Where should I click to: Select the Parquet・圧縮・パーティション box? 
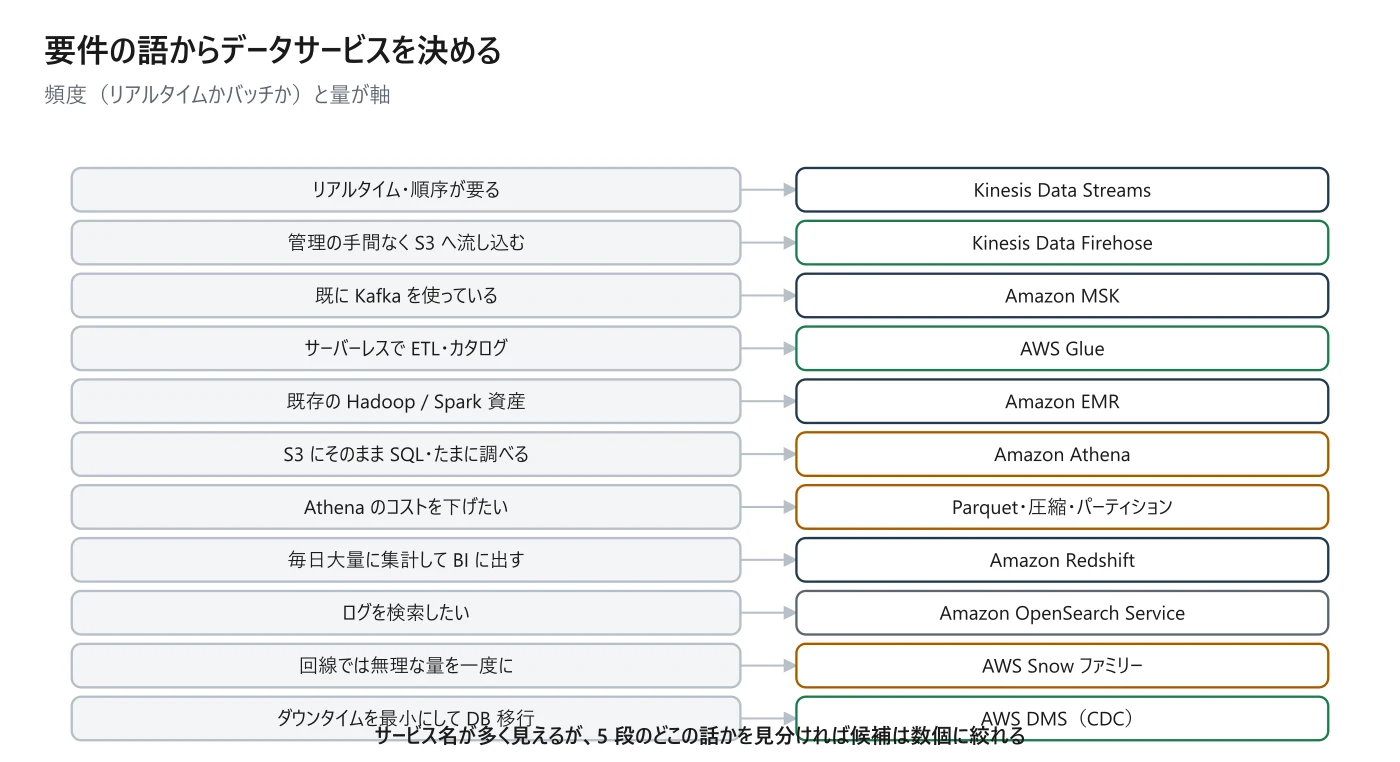[x=1062, y=507]
